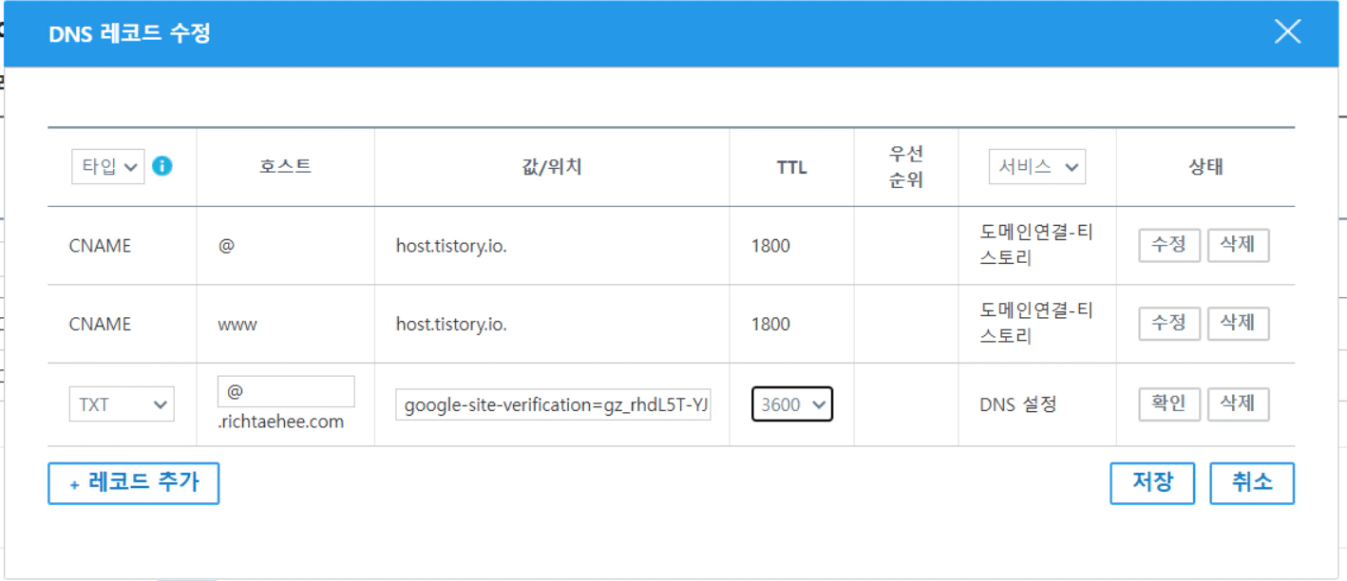
Task: Select the first host.tistory.io. value cell
Action: [x=451, y=245]
